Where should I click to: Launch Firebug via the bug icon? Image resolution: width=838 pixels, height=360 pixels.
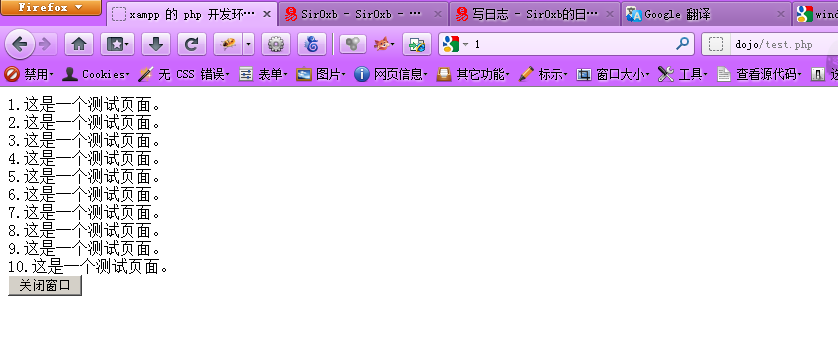point(228,44)
